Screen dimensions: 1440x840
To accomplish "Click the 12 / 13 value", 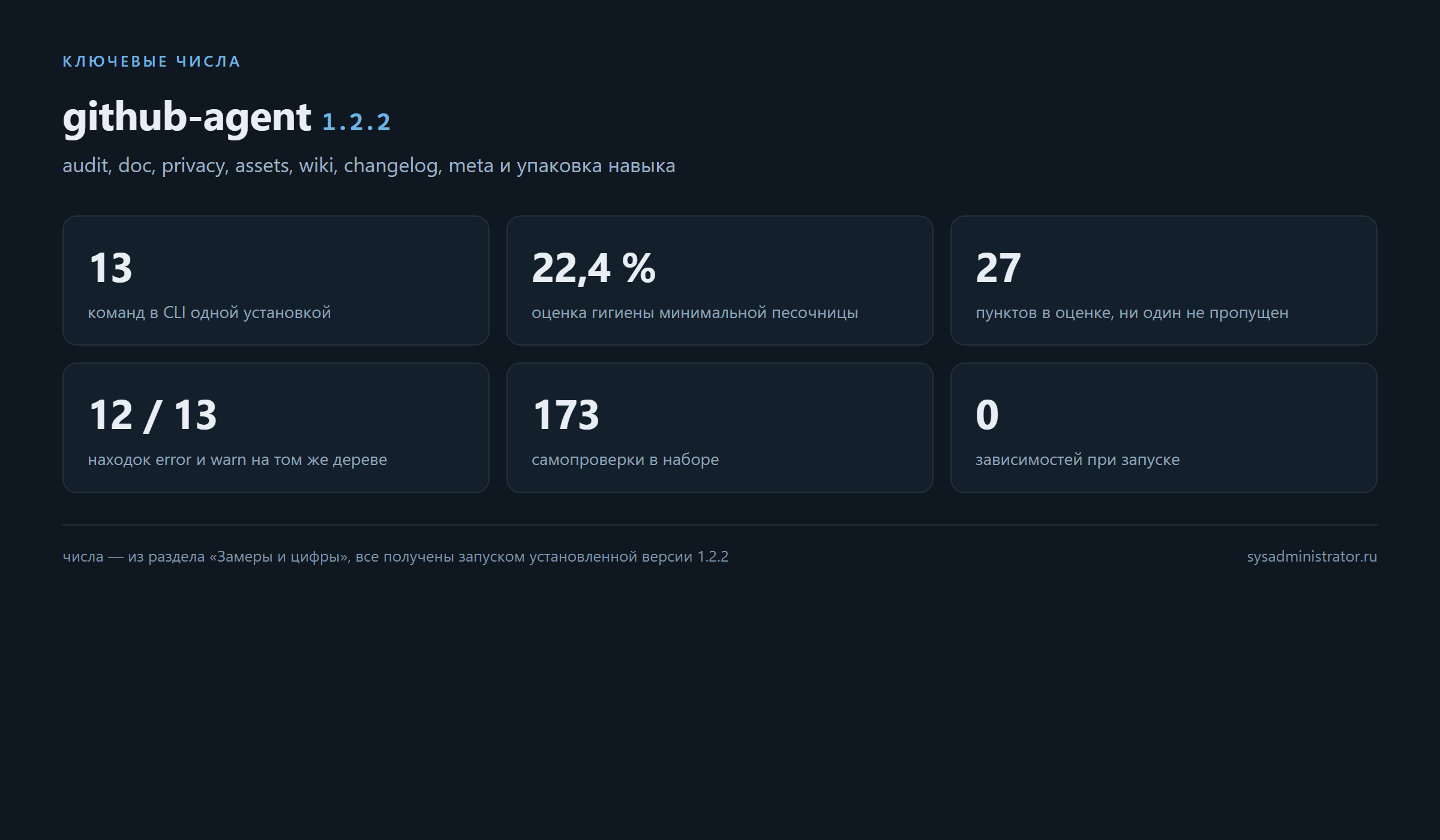I will point(152,415).
